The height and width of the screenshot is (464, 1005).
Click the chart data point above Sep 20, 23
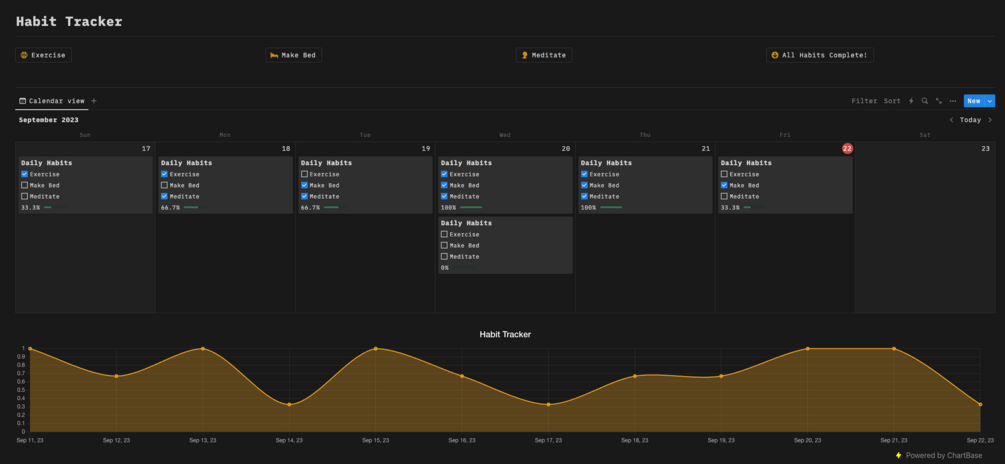[808, 349]
